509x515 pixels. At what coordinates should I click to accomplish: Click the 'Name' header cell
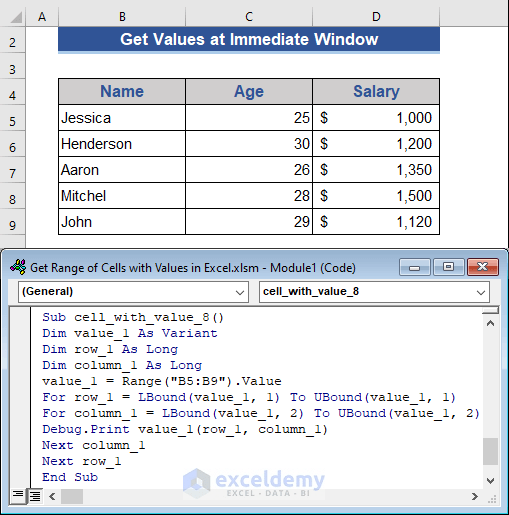point(122,91)
